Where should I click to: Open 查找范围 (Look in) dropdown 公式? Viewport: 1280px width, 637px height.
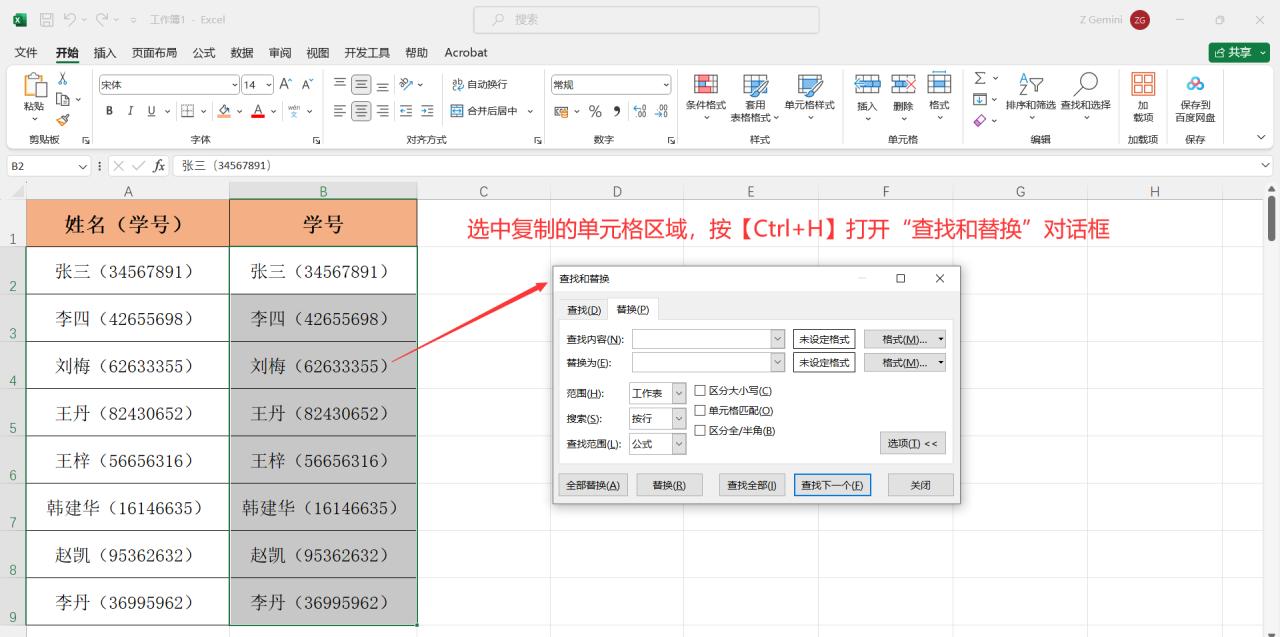click(679, 443)
